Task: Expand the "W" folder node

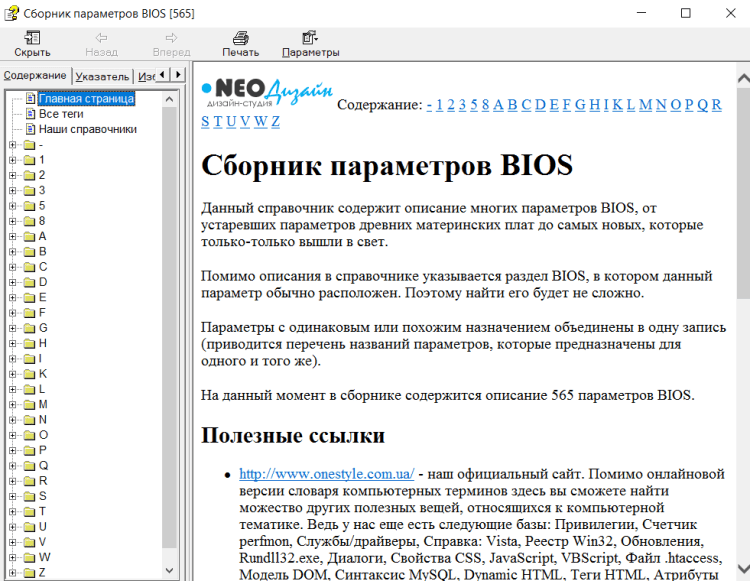Action: [x=13, y=558]
